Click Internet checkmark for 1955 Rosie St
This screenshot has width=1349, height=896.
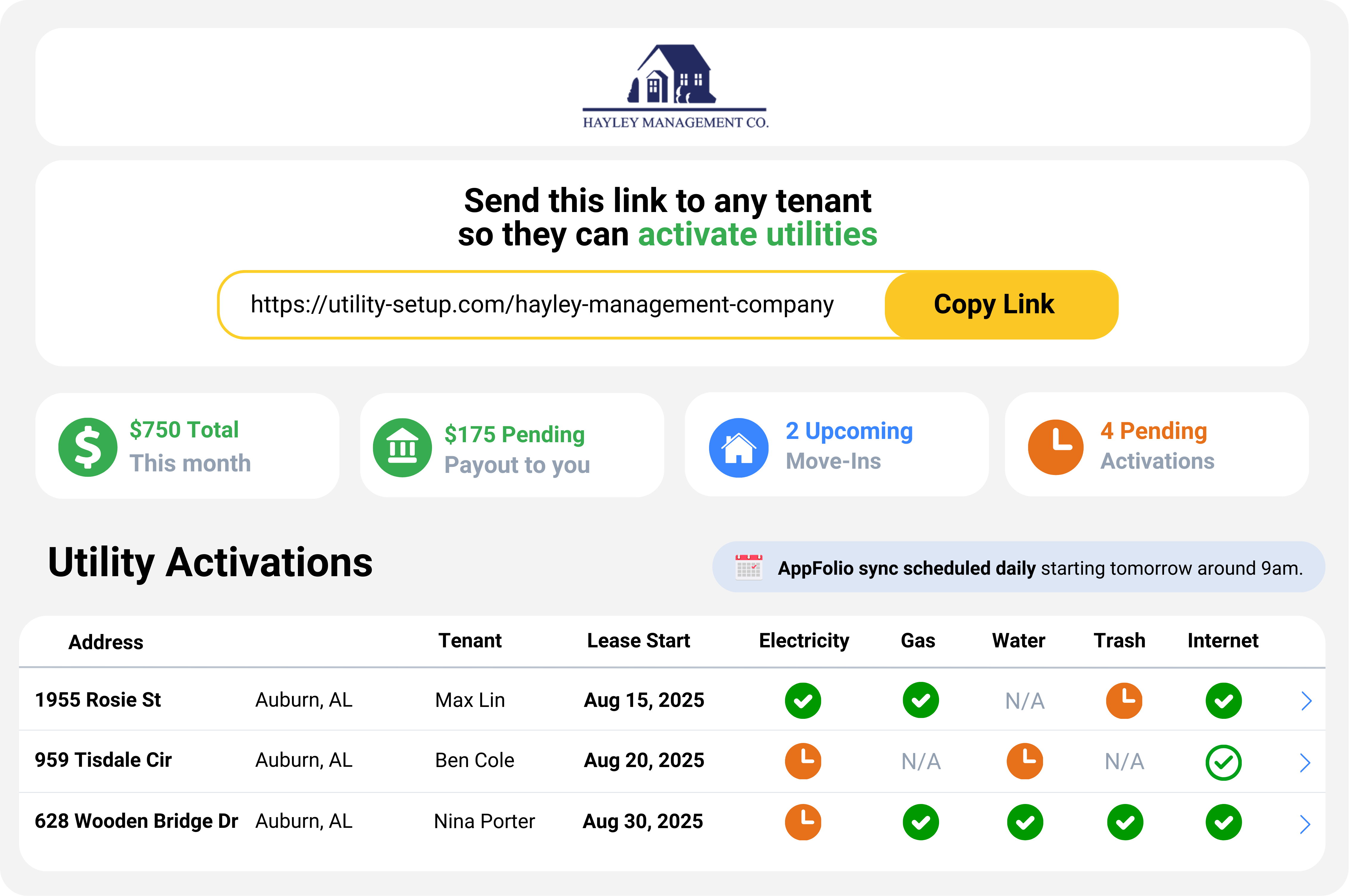(x=1224, y=701)
